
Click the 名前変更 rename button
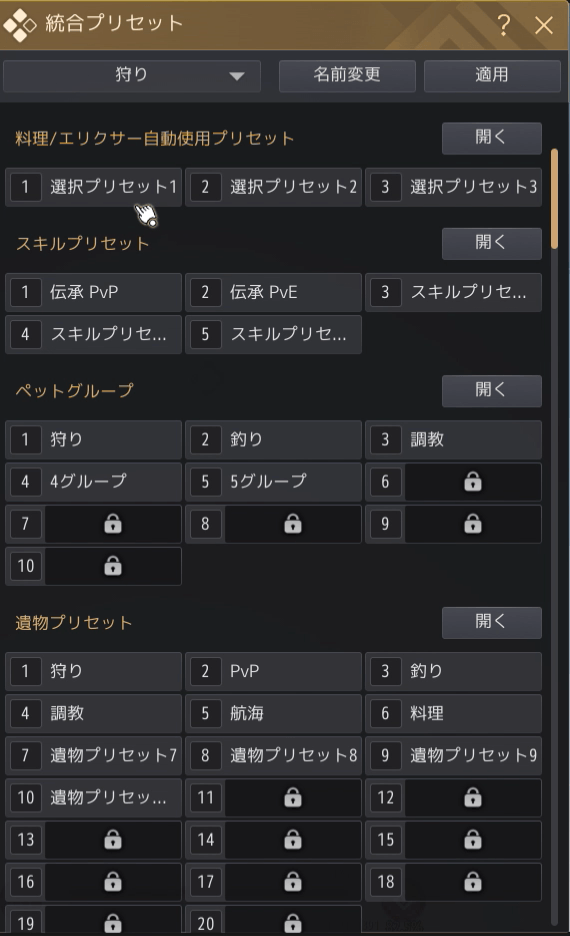coord(347,75)
